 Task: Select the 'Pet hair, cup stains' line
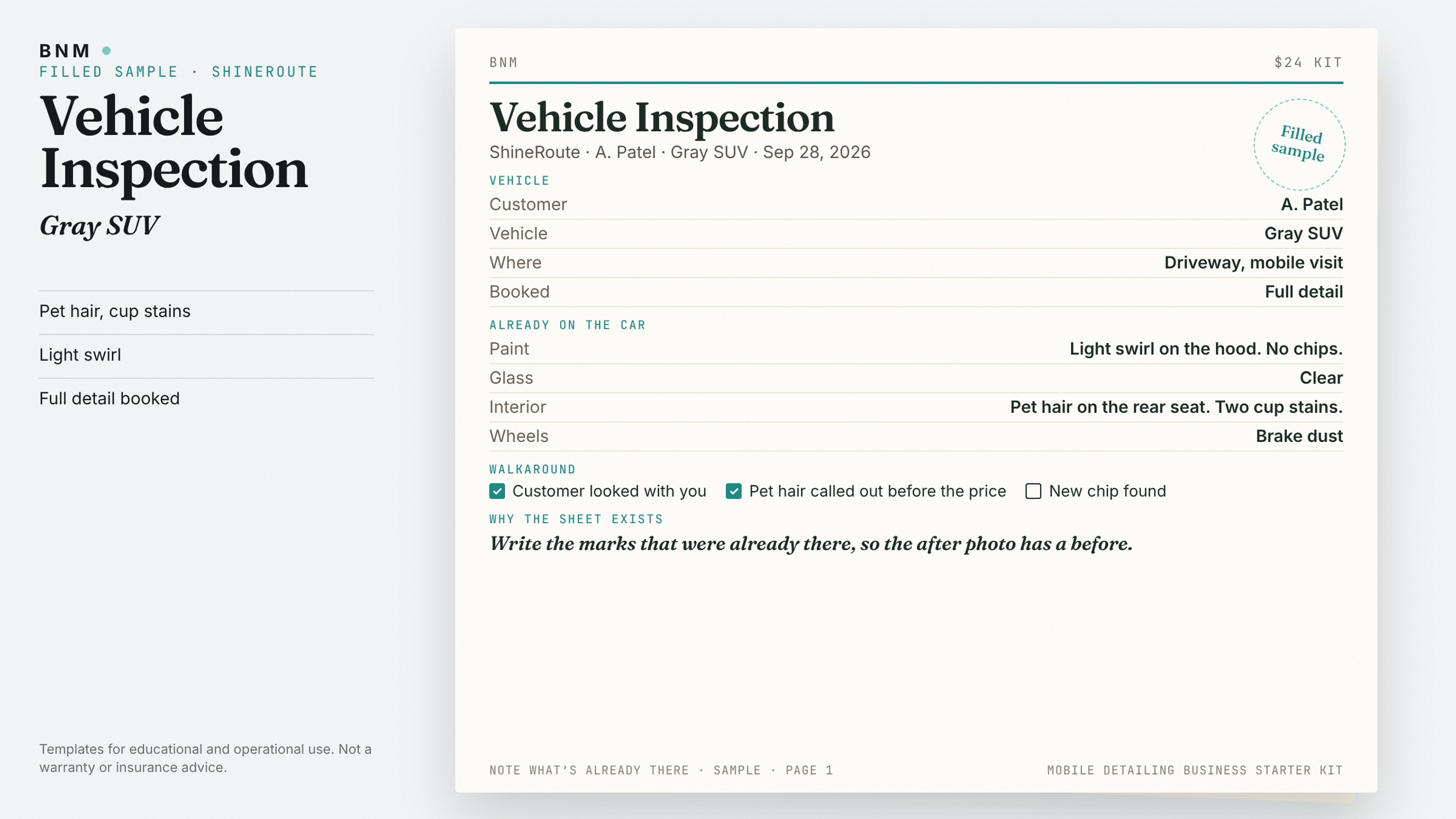coord(115,311)
